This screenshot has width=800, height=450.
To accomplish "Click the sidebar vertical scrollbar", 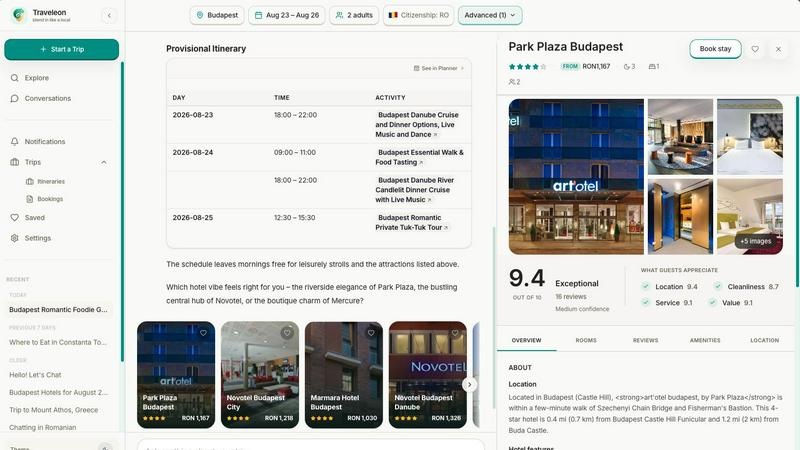I will [122, 212].
